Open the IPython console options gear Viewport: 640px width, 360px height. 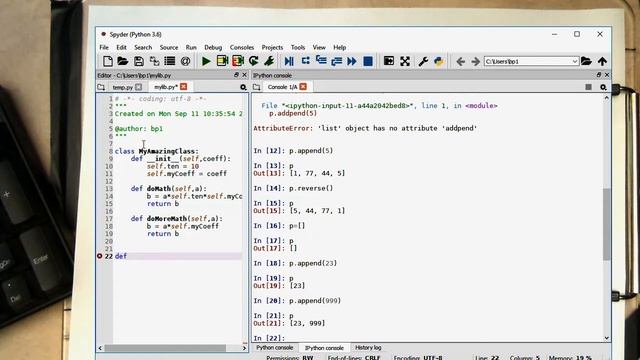click(603, 87)
